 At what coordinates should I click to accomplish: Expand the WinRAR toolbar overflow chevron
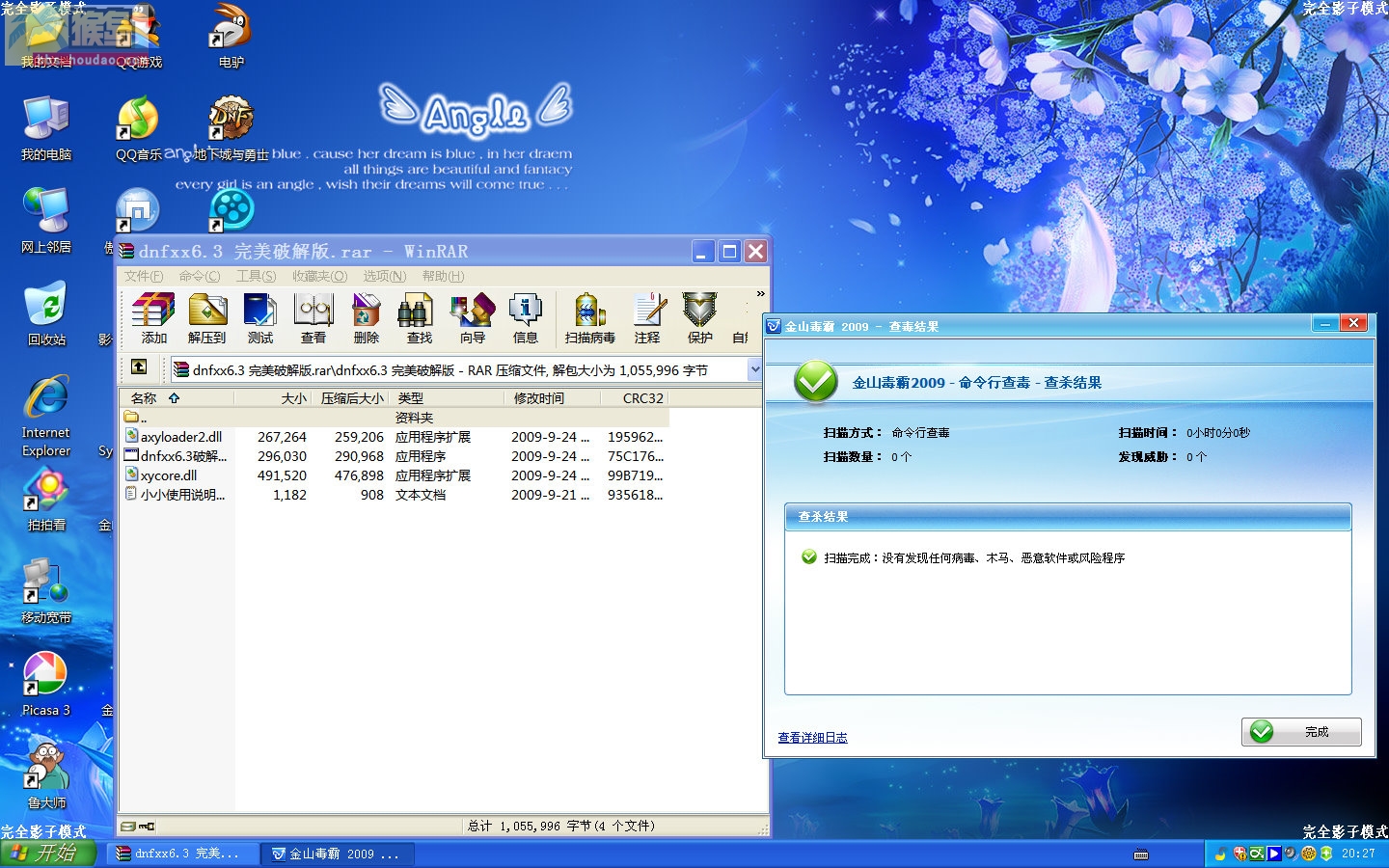(x=760, y=294)
